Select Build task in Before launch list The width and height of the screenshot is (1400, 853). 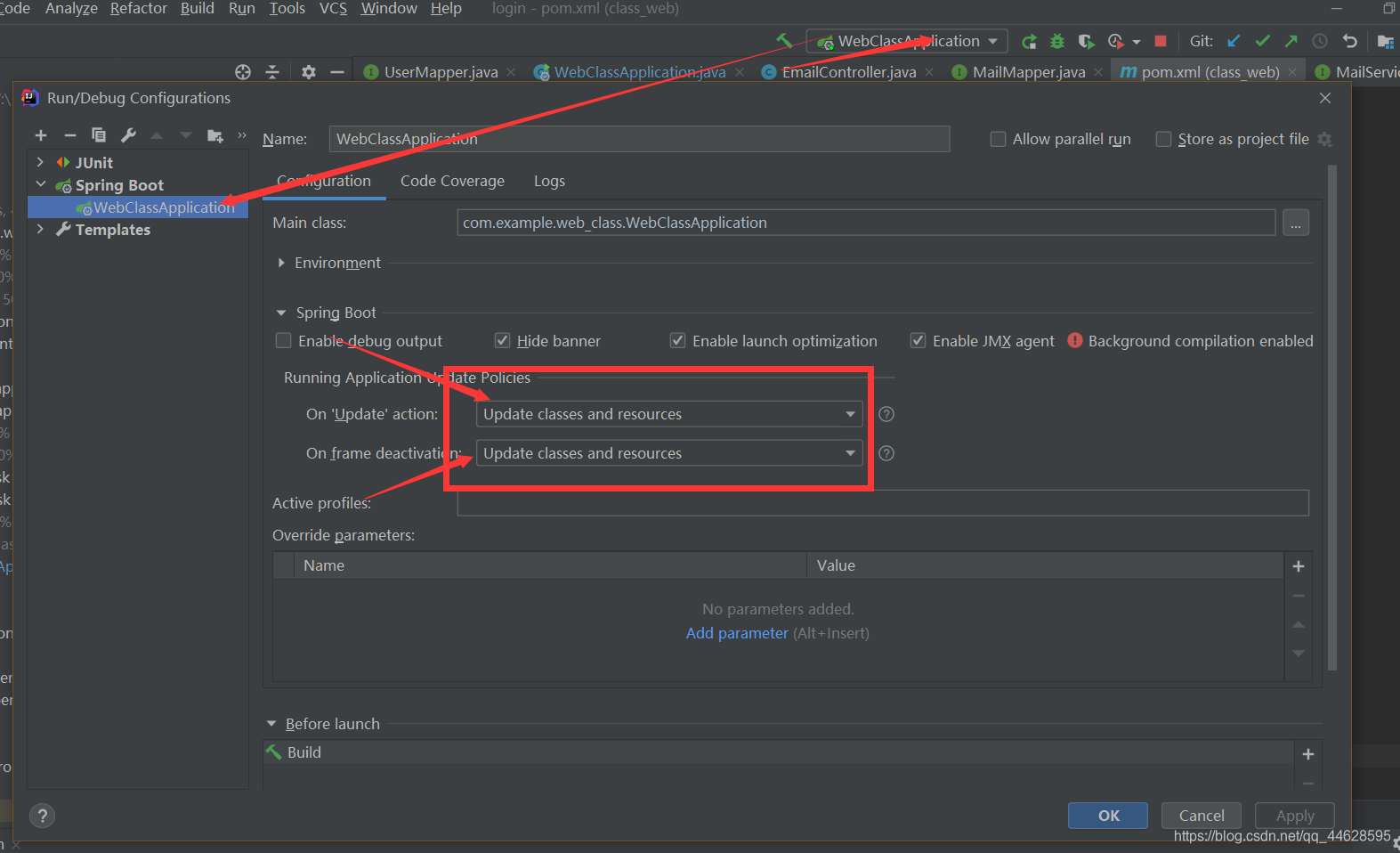point(778,752)
